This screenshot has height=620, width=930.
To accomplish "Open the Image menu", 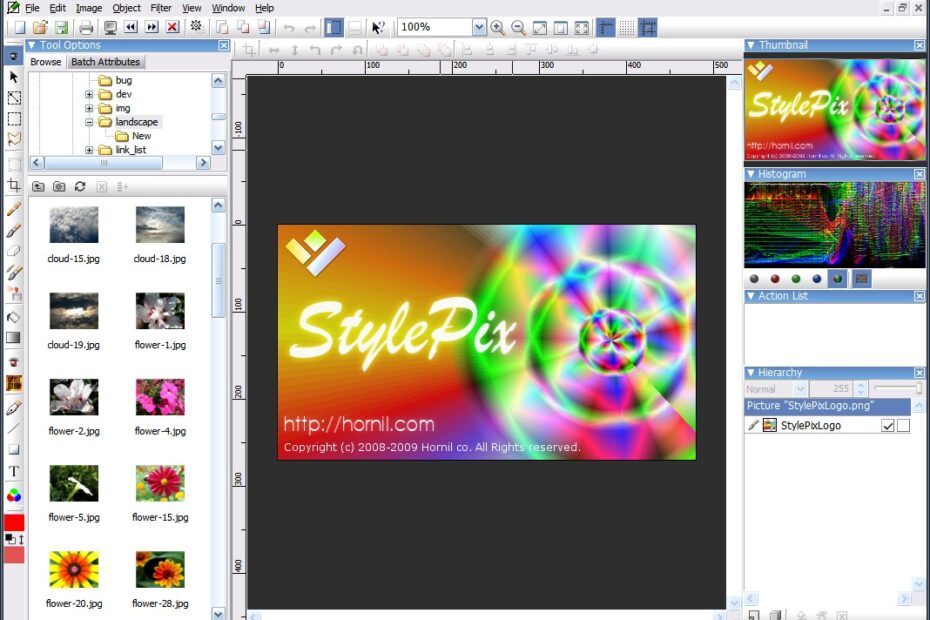I will click(88, 8).
